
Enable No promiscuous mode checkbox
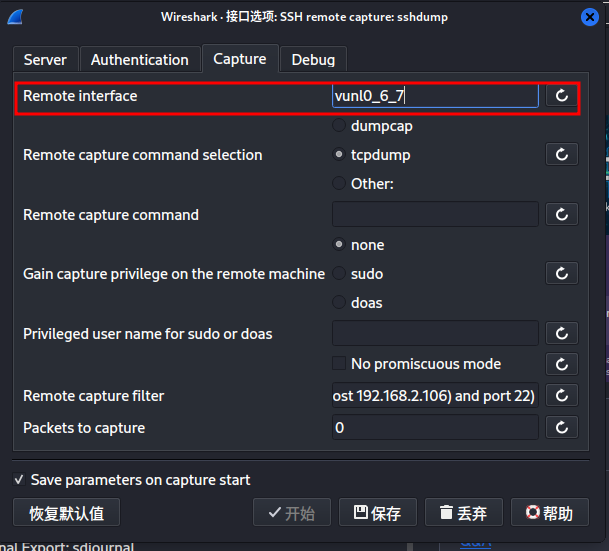tap(339, 363)
